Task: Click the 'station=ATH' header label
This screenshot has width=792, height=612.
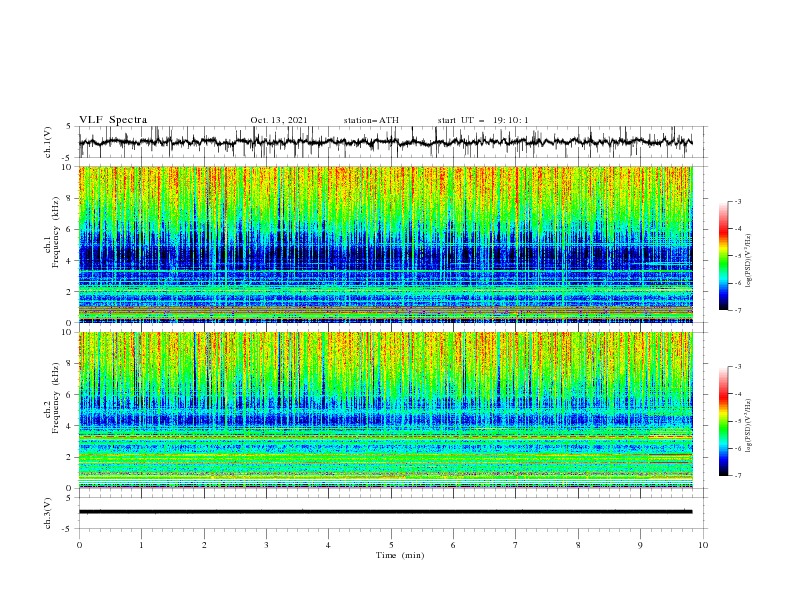Action: [371, 120]
